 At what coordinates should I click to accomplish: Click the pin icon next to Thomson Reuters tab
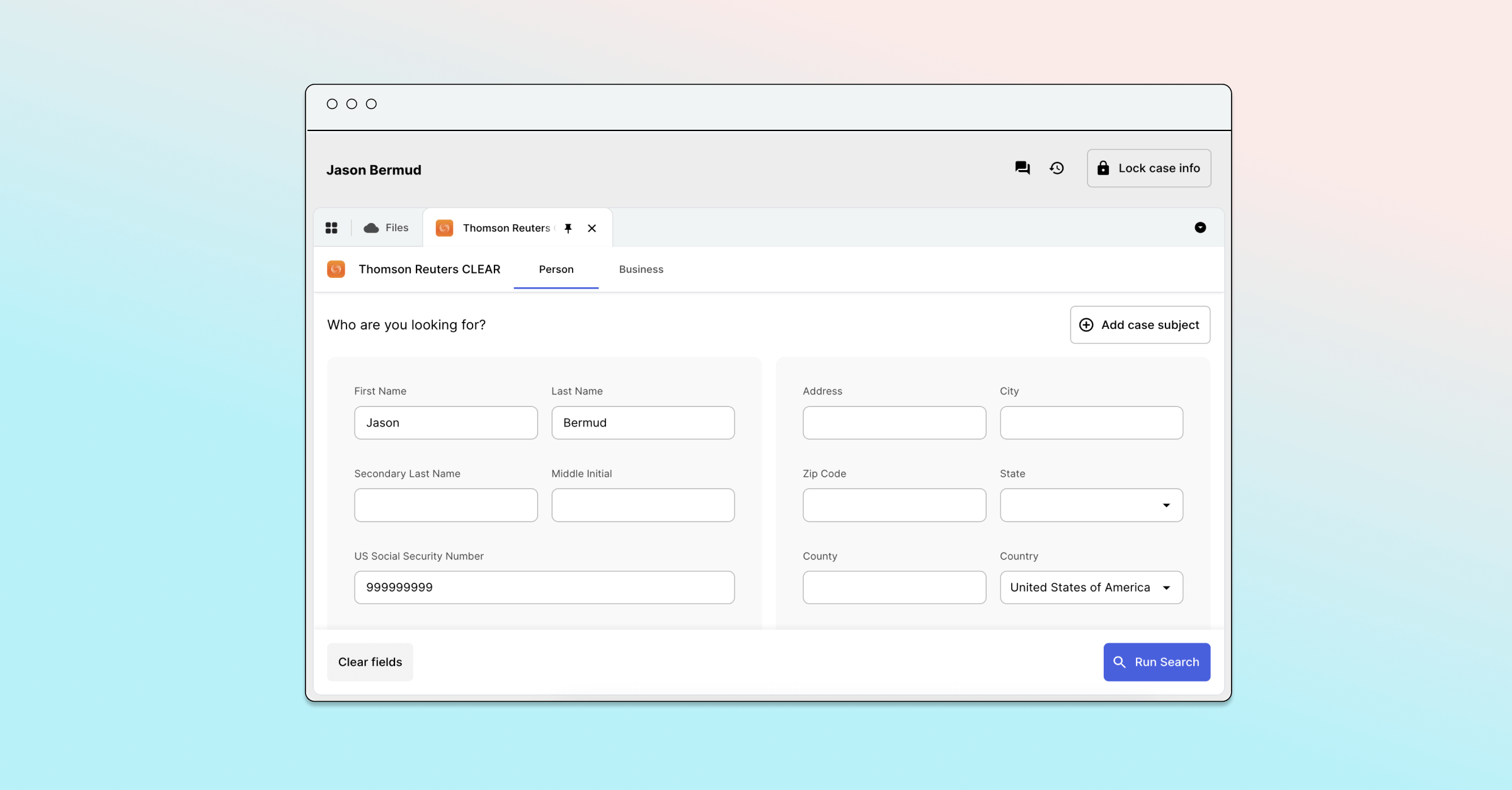(568, 227)
